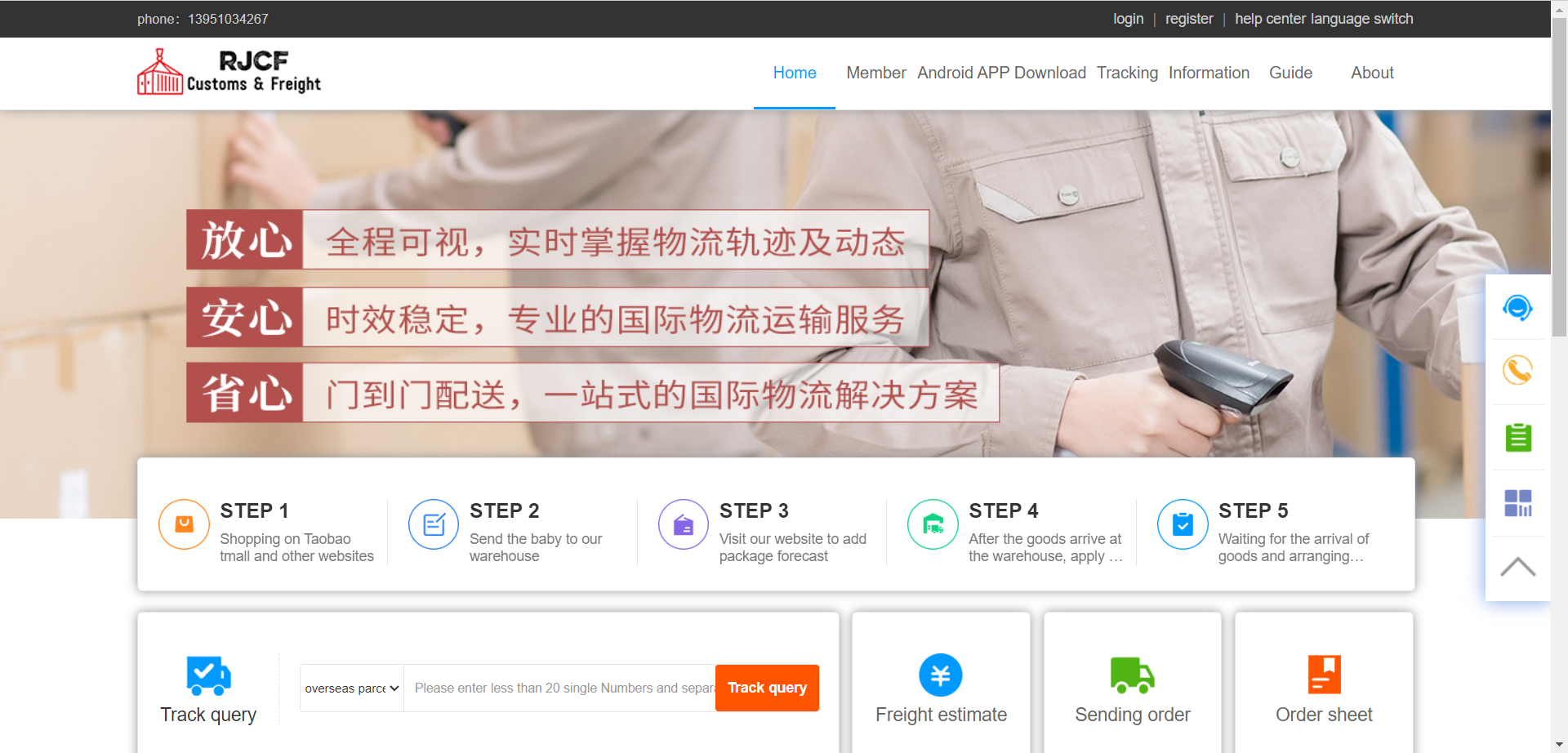Open the Information menu item
This screenshot has height=753, width=1568.
click(x=1209, y=73)
